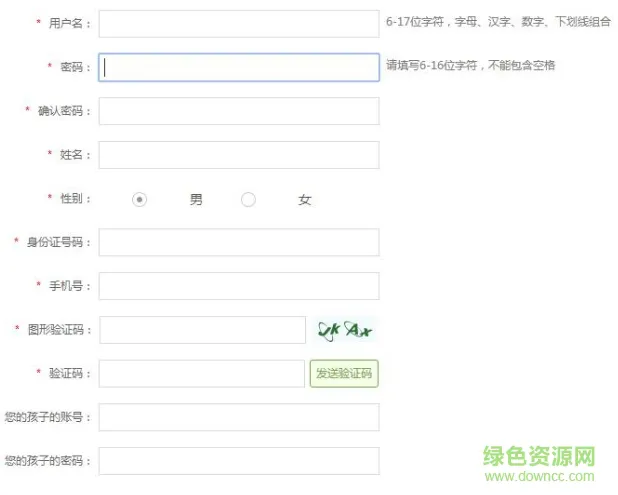Click the 确认密码 confirm password field
This screenshot has width=618, height=495.
point(239,111)
